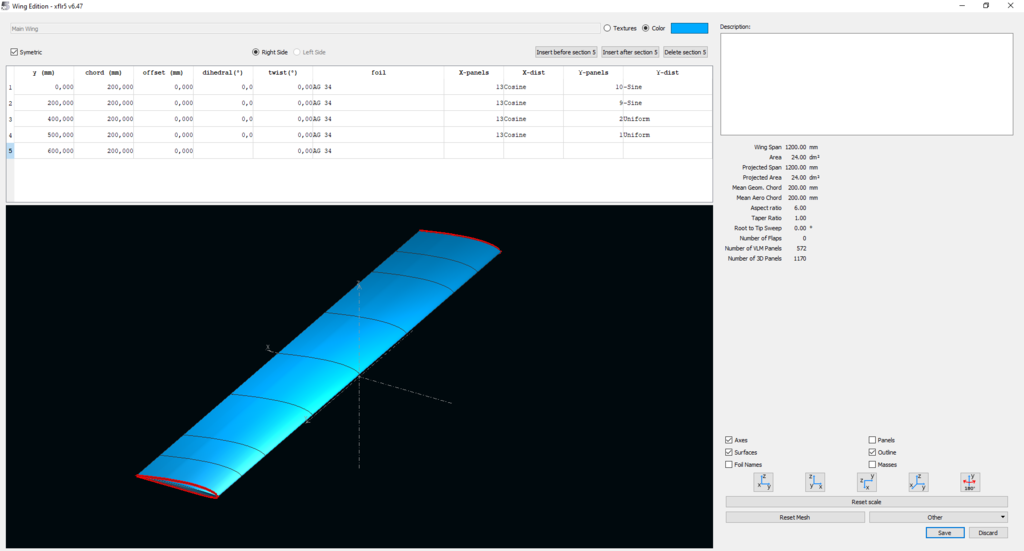The width and height of the screenshot is (1024, 551).
Task: Click the chord (mm) column header
Action: [x=104, y=73]
